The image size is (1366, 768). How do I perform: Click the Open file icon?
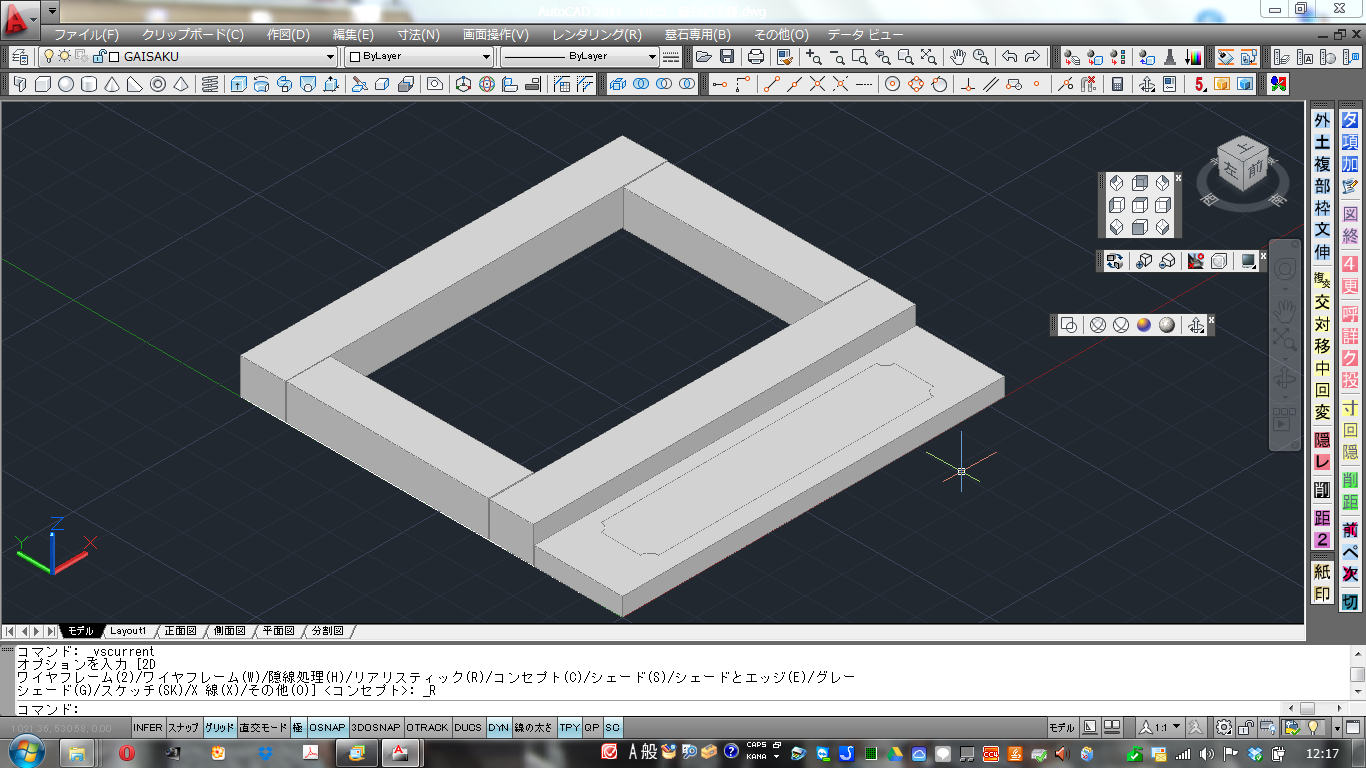704,57
